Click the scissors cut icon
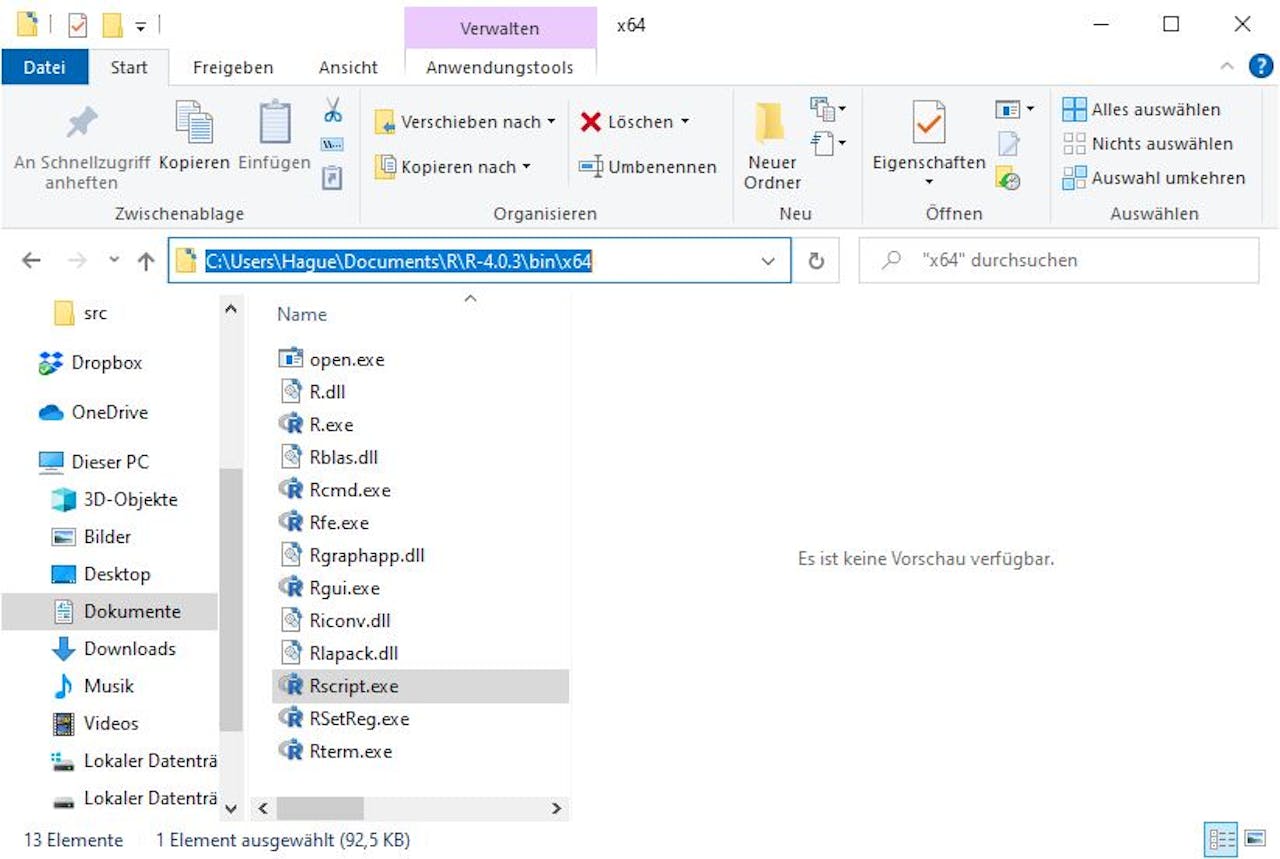 [333, 110]
